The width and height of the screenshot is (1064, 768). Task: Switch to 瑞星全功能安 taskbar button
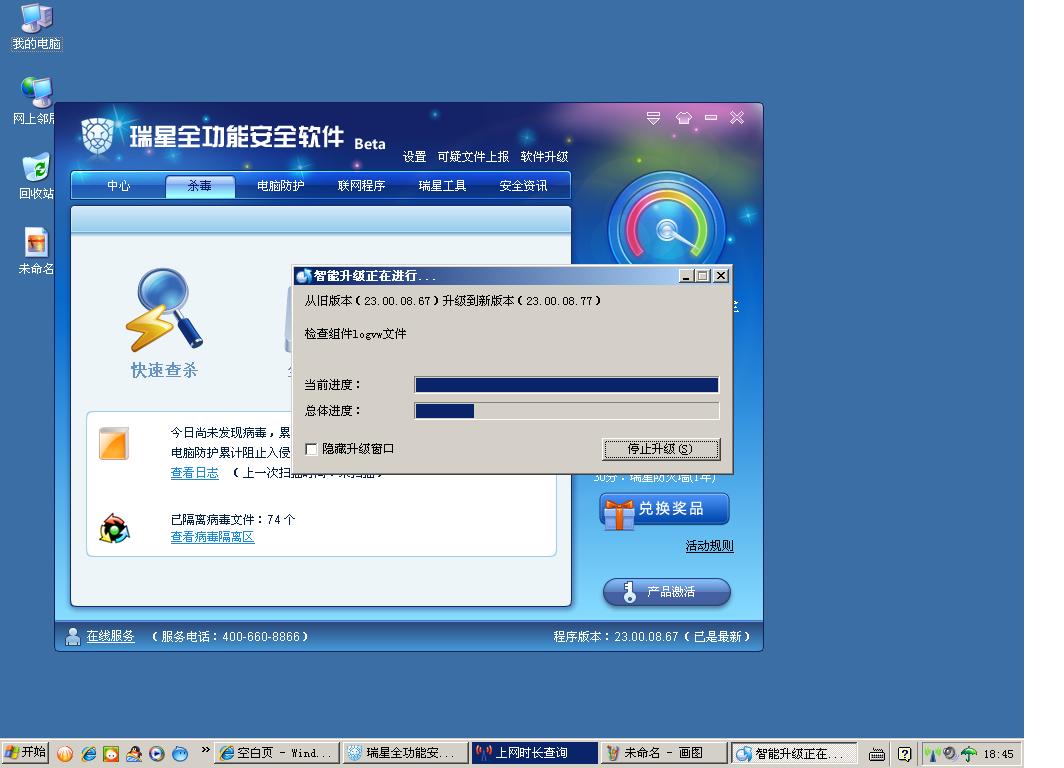405,753
